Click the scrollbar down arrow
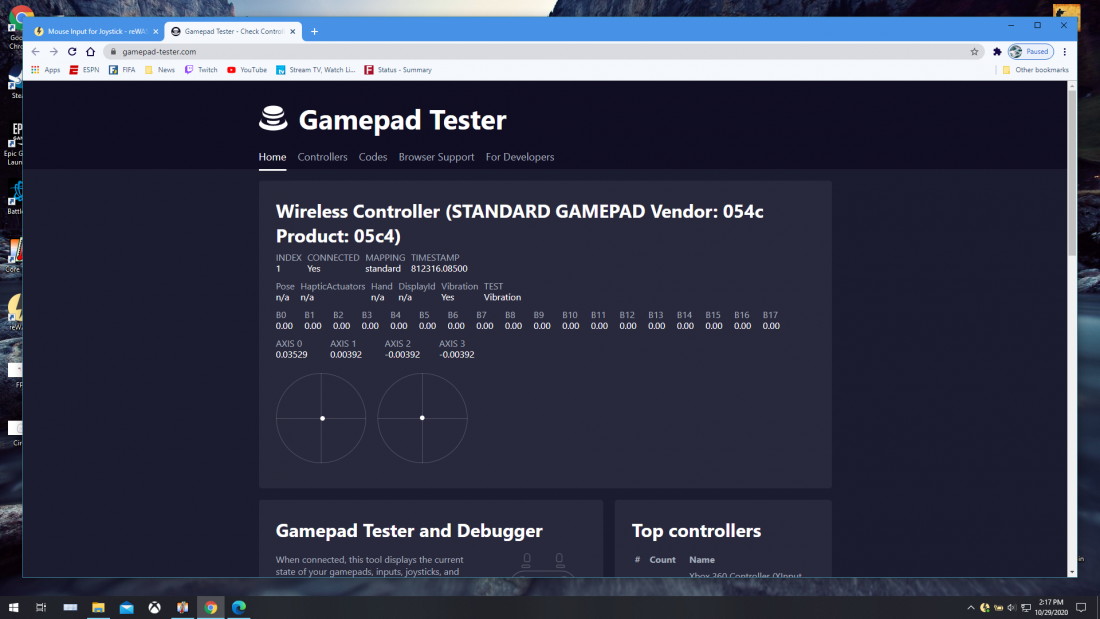 (1071, 572)
